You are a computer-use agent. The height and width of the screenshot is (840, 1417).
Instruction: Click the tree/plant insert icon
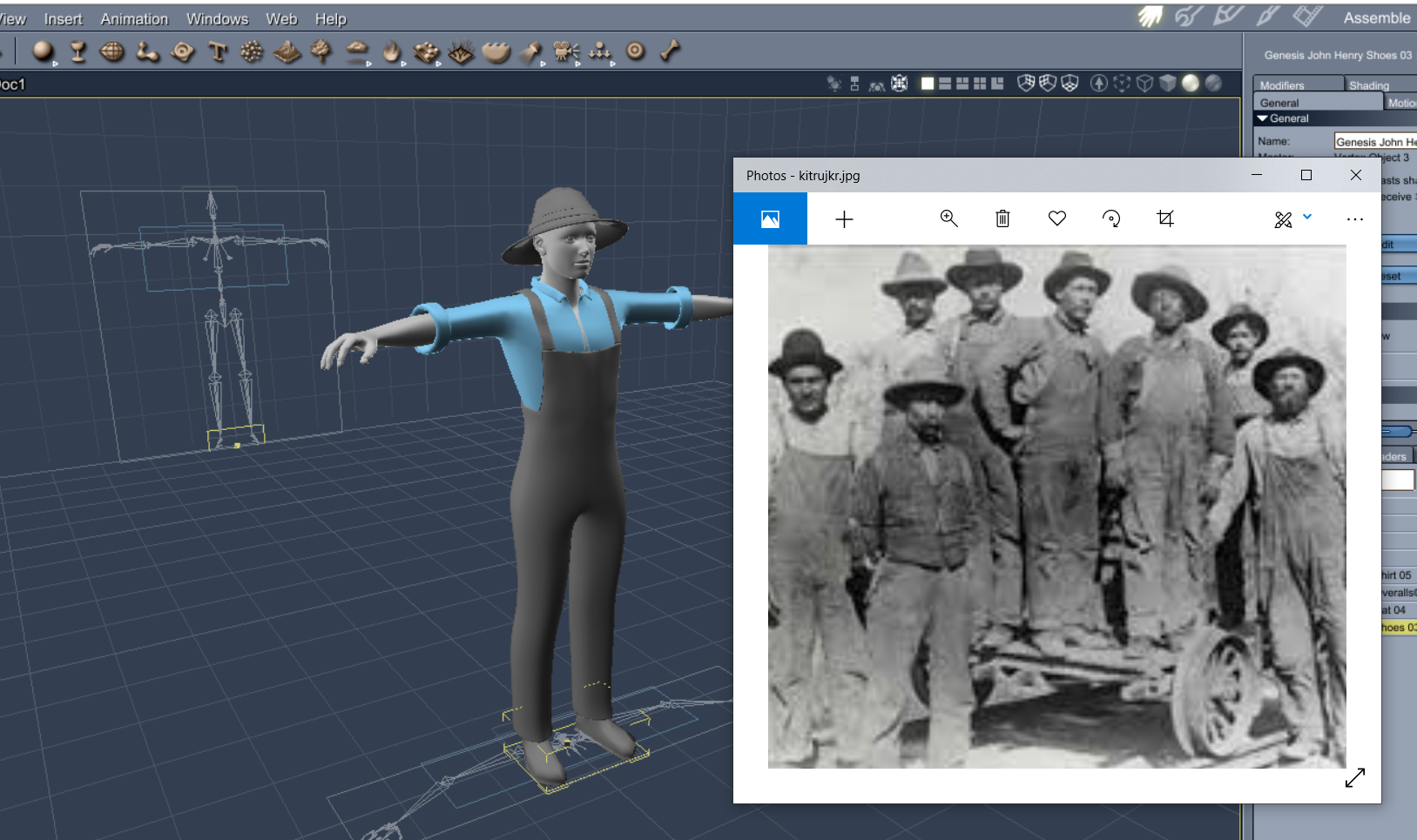(x=321, y=51)
